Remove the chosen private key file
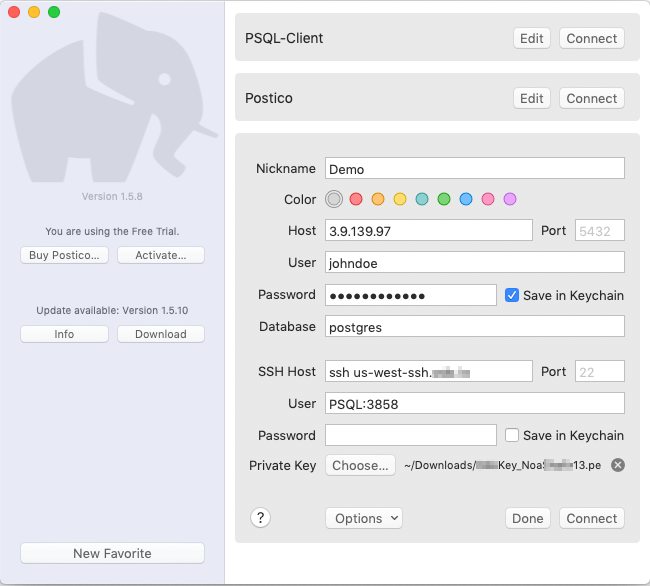 [x=618, y=465]
